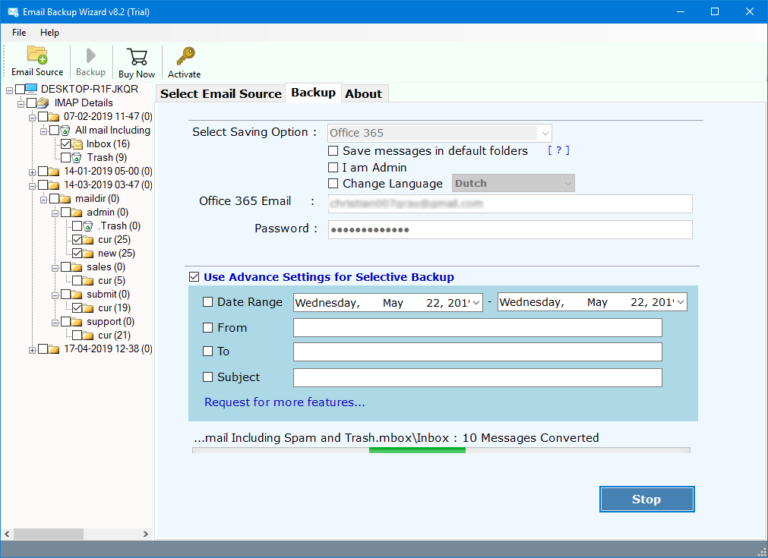Click the All mail Including folder icon
The height and width of the screenshot is (558, 768).
65,130
